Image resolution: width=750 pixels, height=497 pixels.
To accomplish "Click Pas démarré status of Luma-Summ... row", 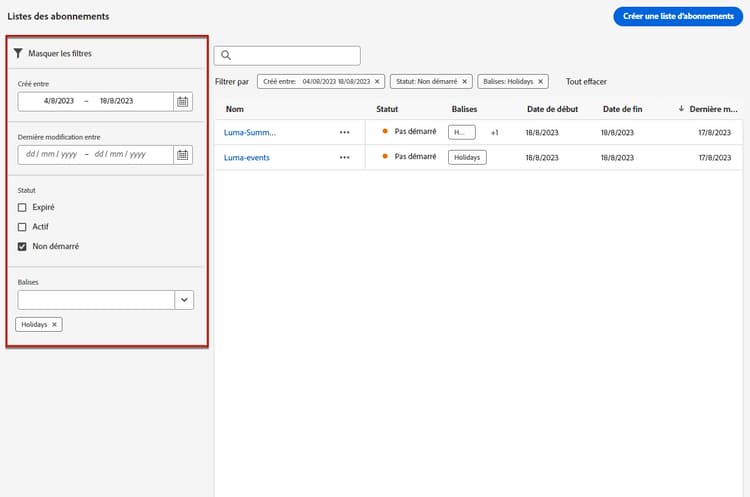I will click(415, 131).
